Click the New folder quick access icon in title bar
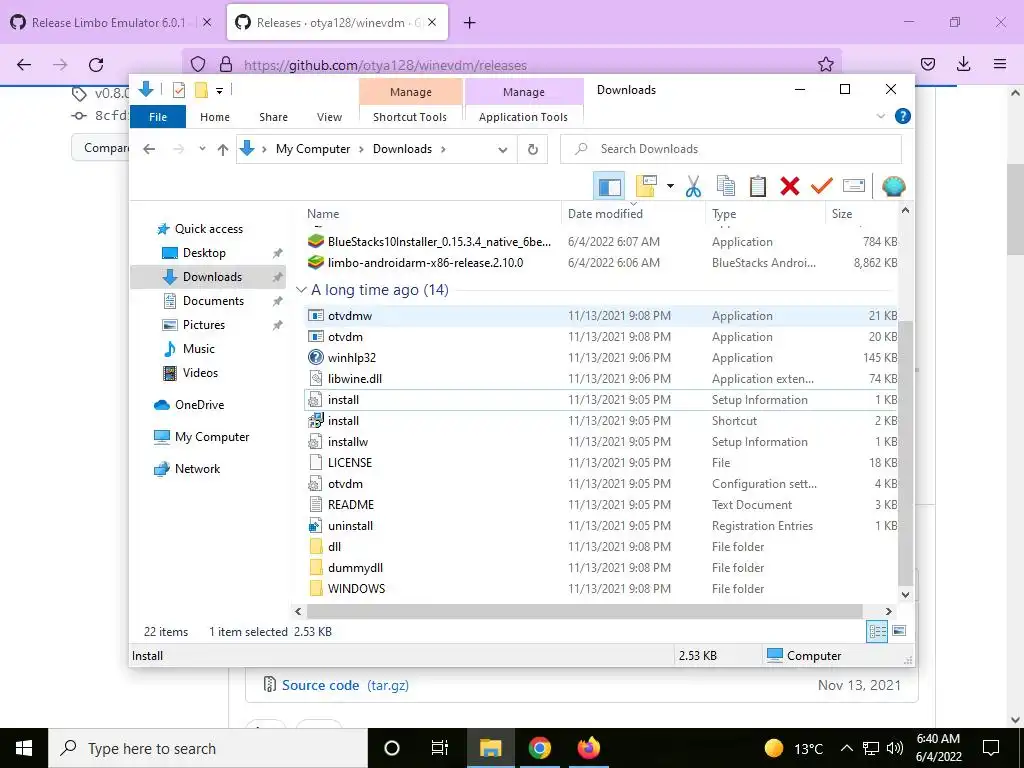 point(201,90)
